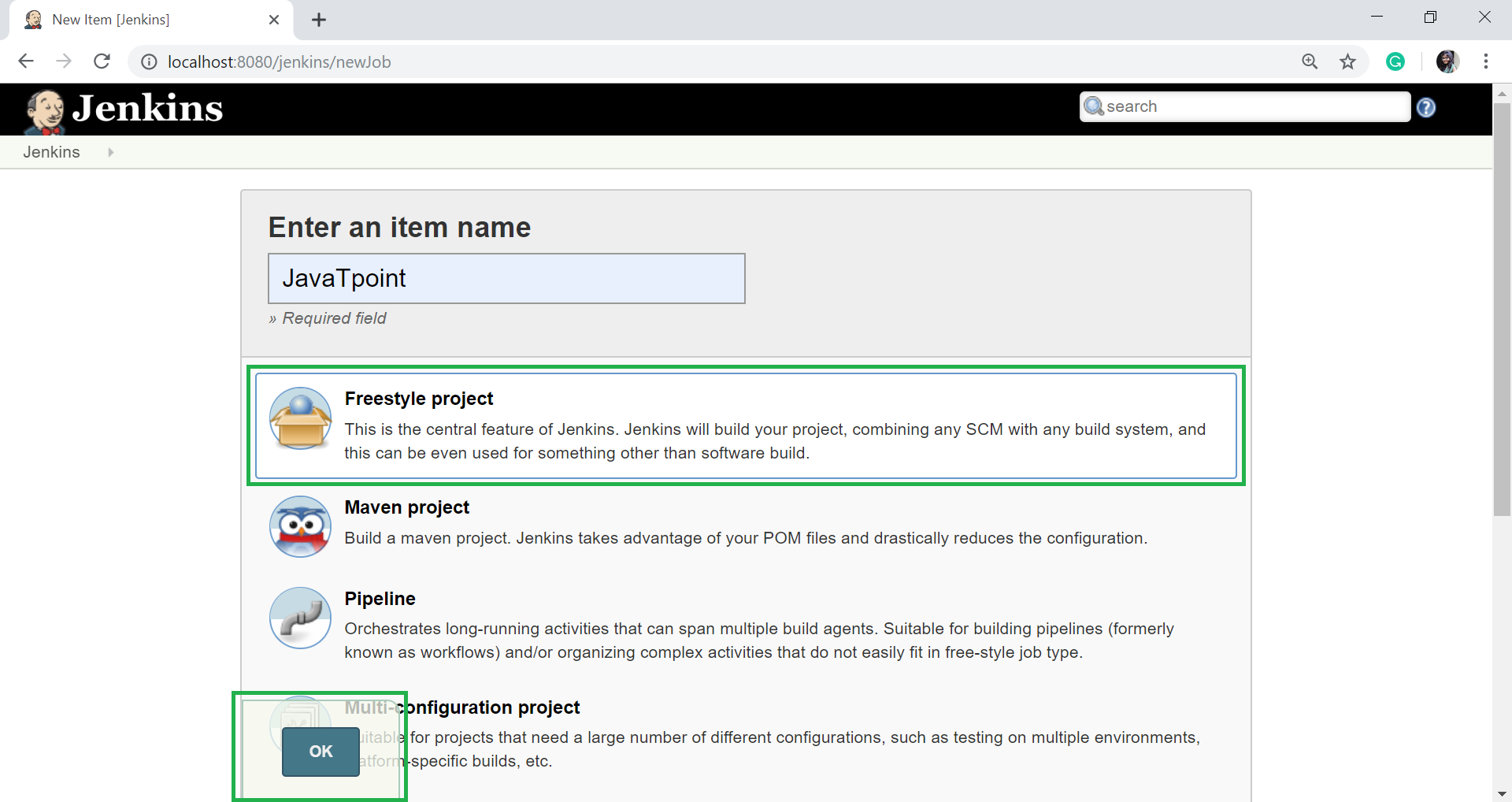This screenshot has height=802, width=1512.
Task: Open the Chrome profile avatar
Action: tap(1447, 61)
